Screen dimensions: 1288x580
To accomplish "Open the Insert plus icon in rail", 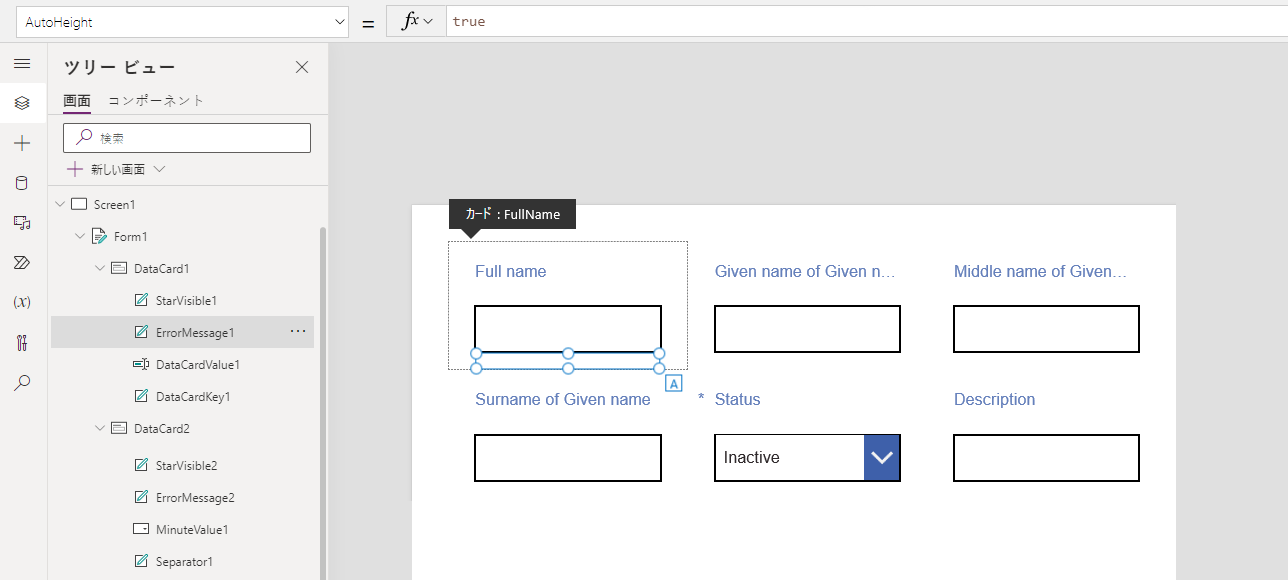I will pyautogui.click(x=22, y=143).
